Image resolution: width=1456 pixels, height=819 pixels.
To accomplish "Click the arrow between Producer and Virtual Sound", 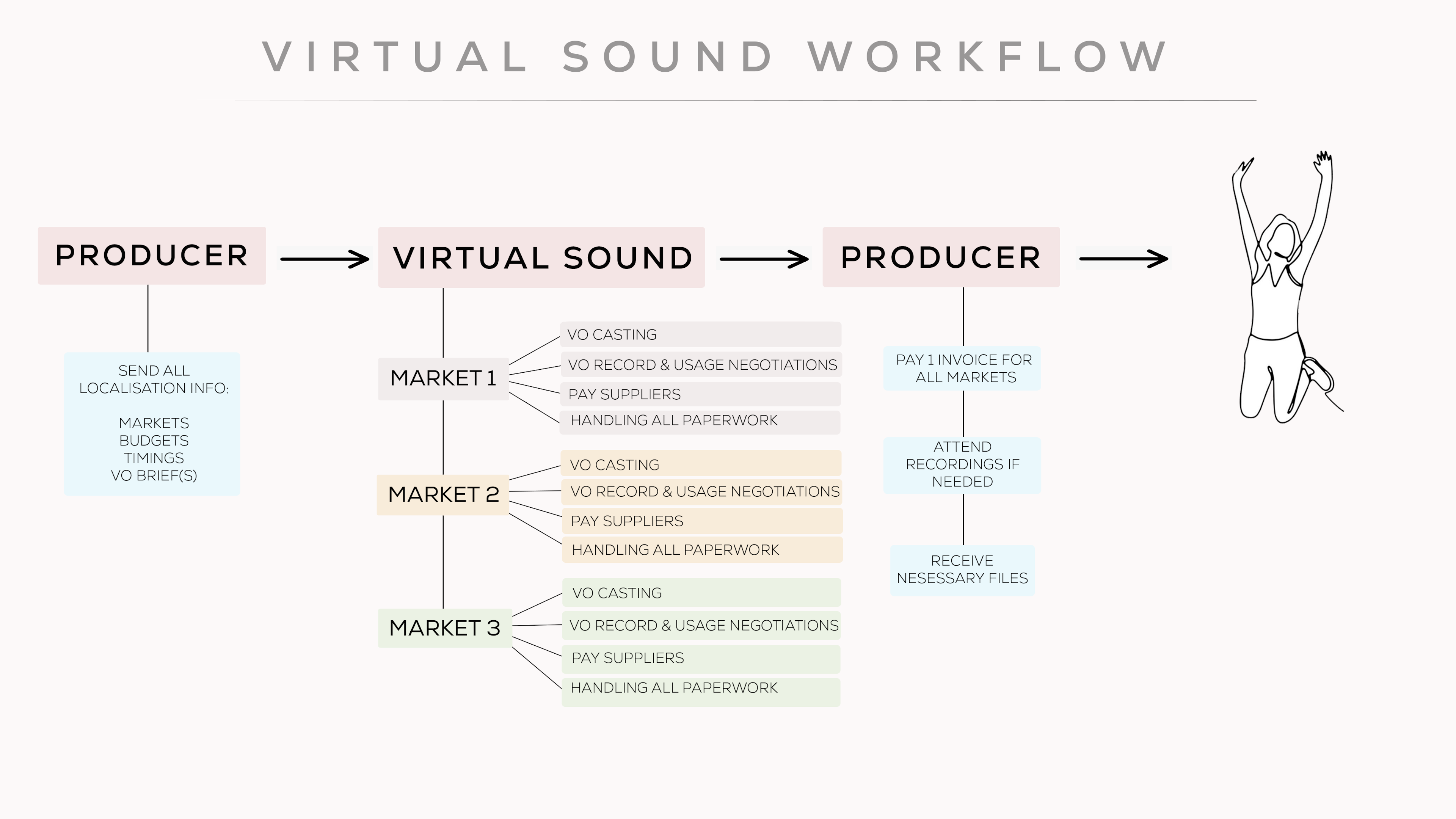I will 325,259.
